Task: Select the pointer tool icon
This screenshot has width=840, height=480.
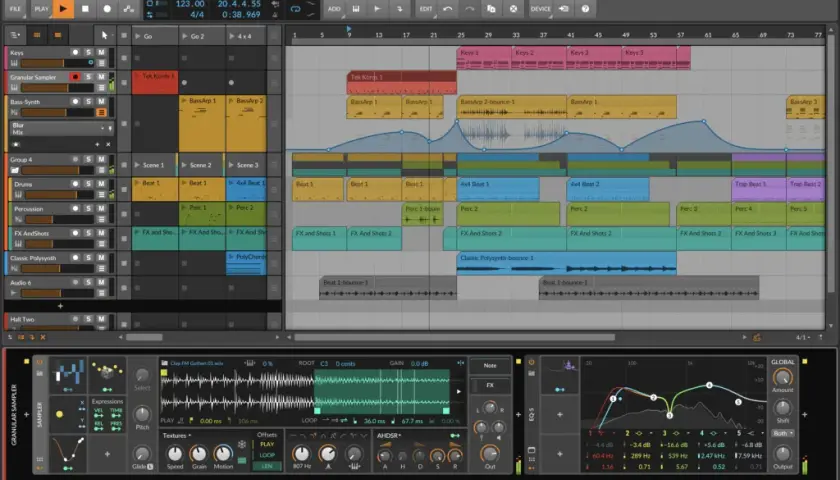Action: (x=104, y=35)
